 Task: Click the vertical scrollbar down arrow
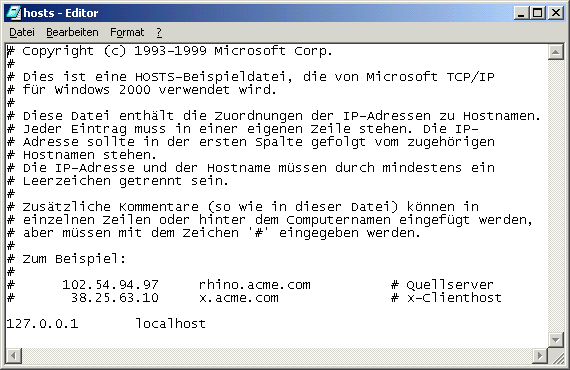556,340
